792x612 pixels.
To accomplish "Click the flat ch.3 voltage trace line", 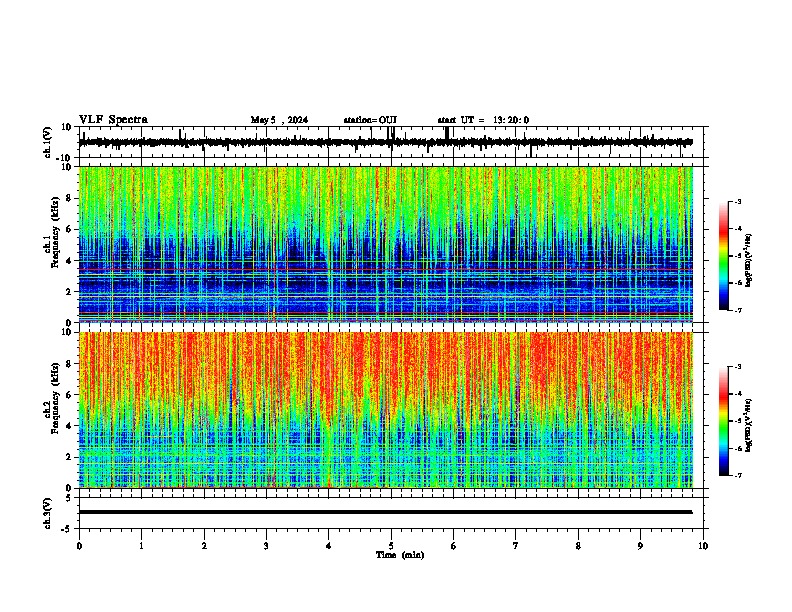I will pyautogui.click(x=385, y=512).
